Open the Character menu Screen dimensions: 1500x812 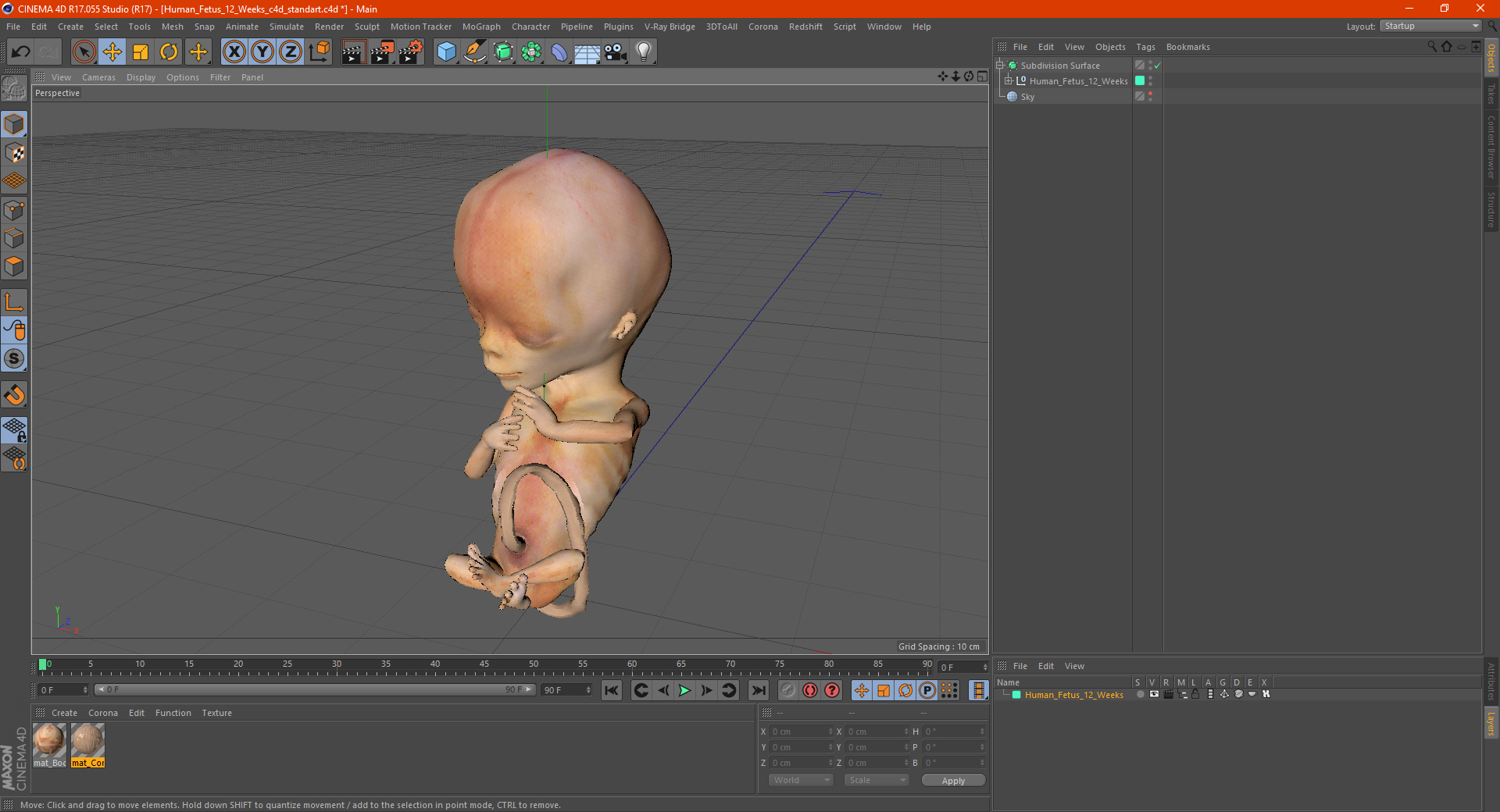[530, 27]
